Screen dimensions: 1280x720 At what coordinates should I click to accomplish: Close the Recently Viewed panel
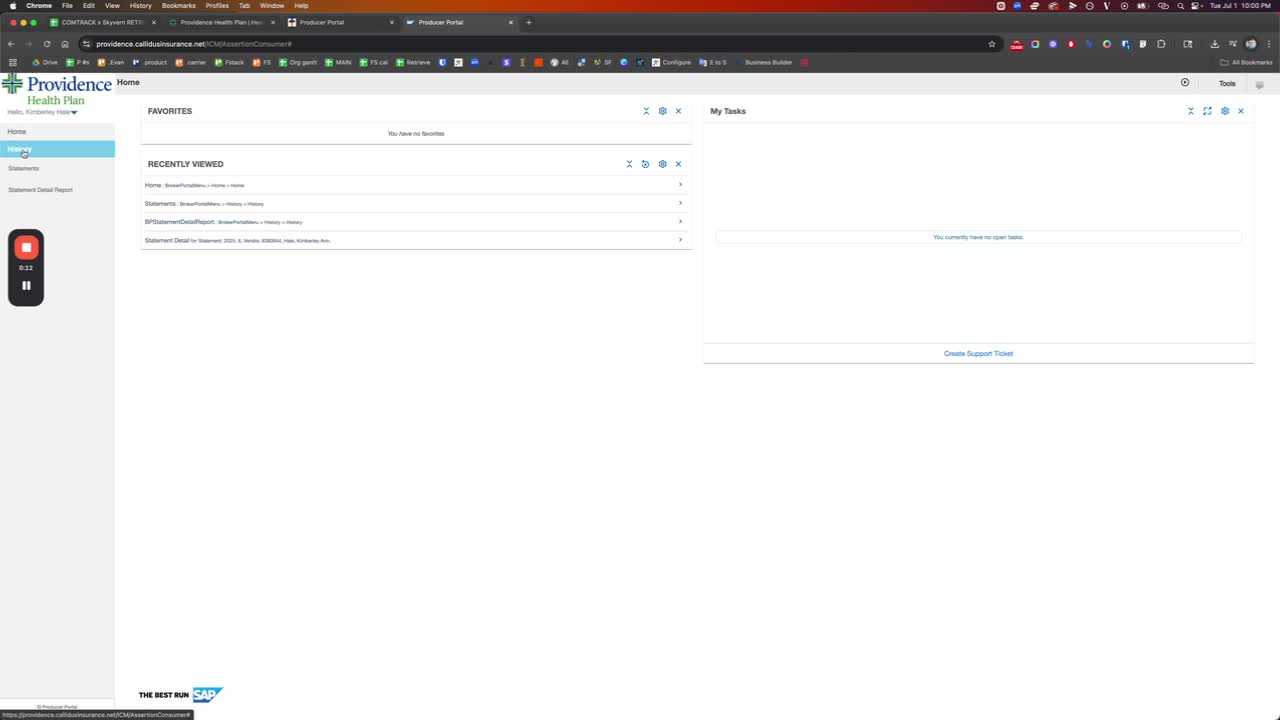[678, 164]
